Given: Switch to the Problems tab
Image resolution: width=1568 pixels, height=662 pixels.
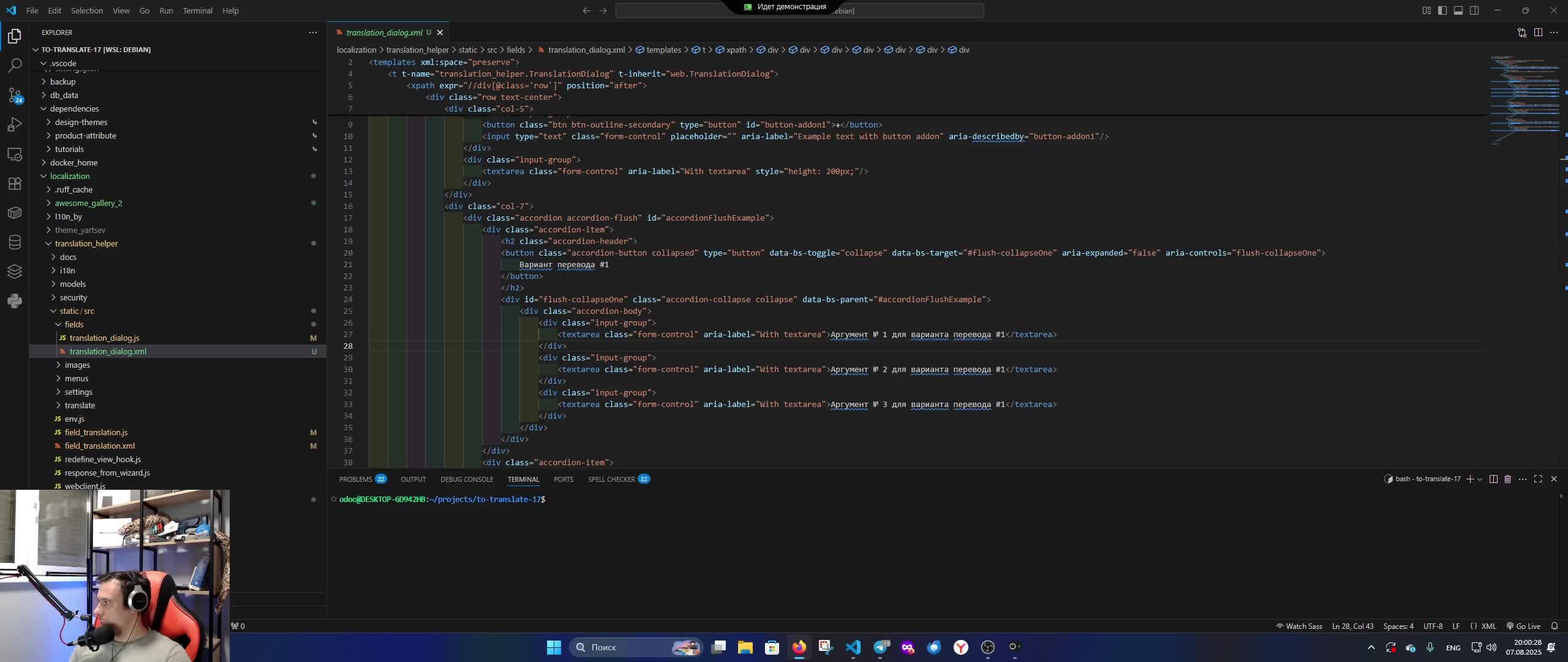Looking at the screenshot, I should (x=355, y=479).
